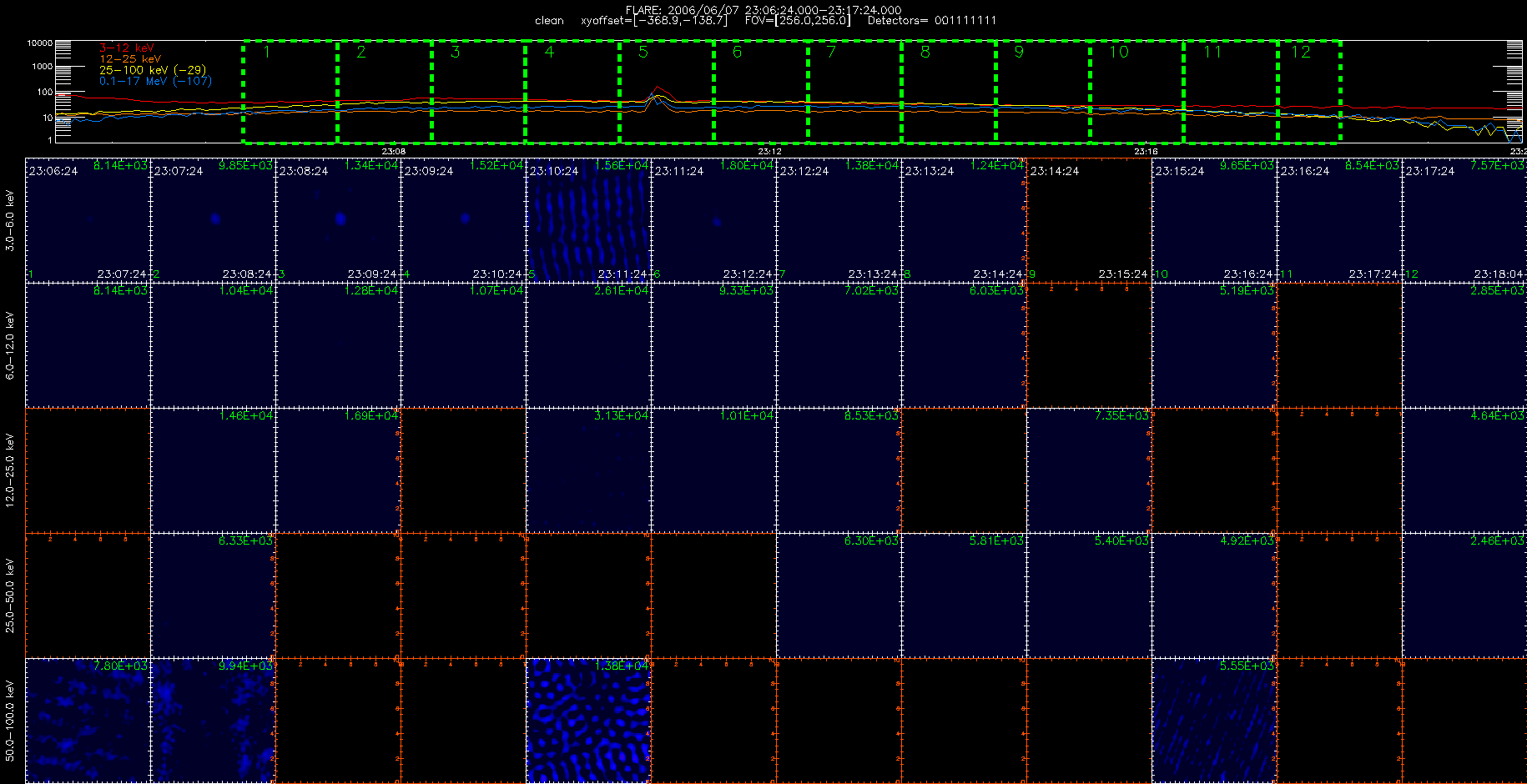Click the 23:08 time axis label
This screenshot has width=1527, height=784.
(x=394, y=151)
